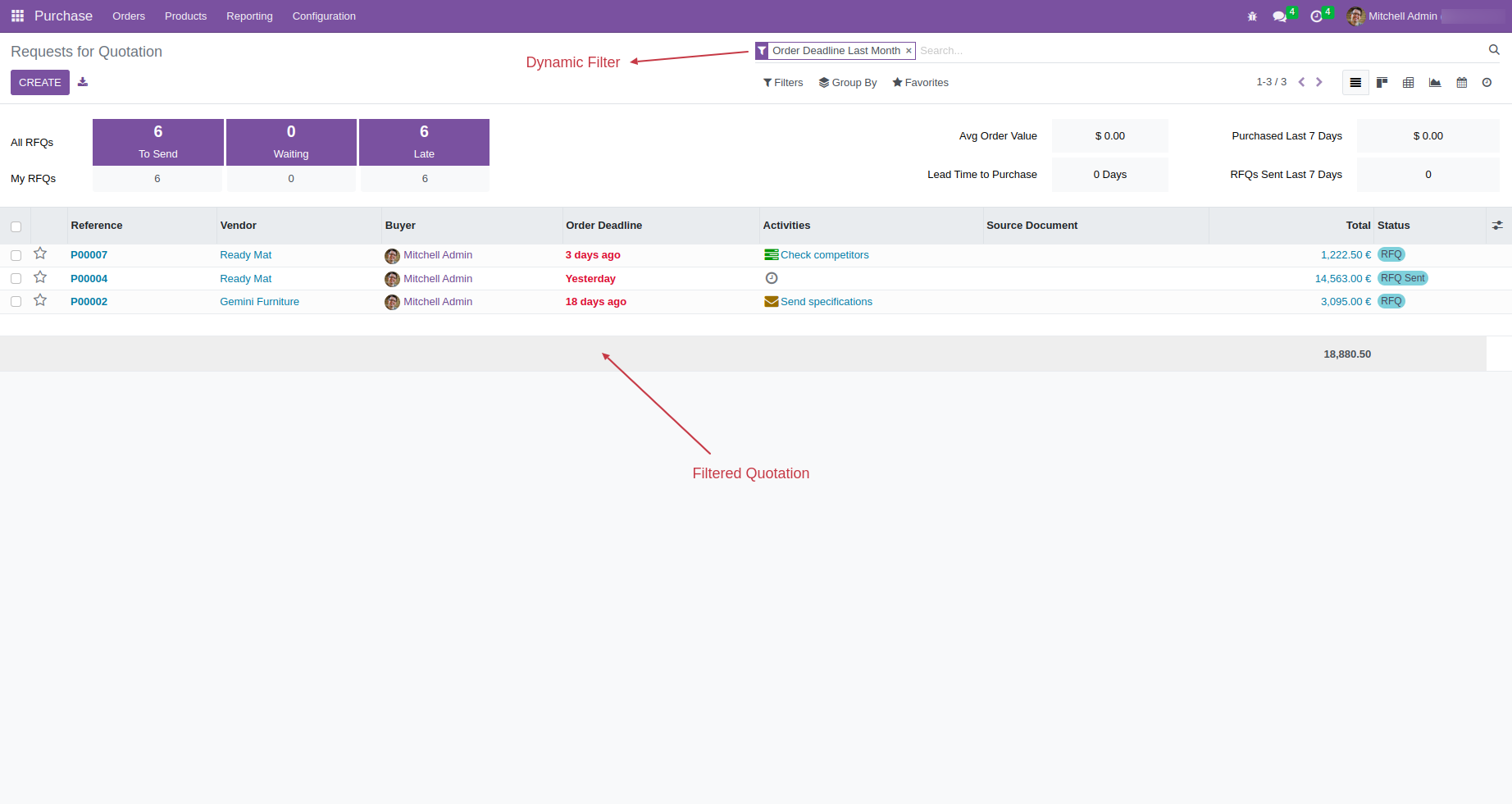Open the Configuration menu
Image resolution: width=1512 pixels, height=804 pixels.
coord(324,16)
